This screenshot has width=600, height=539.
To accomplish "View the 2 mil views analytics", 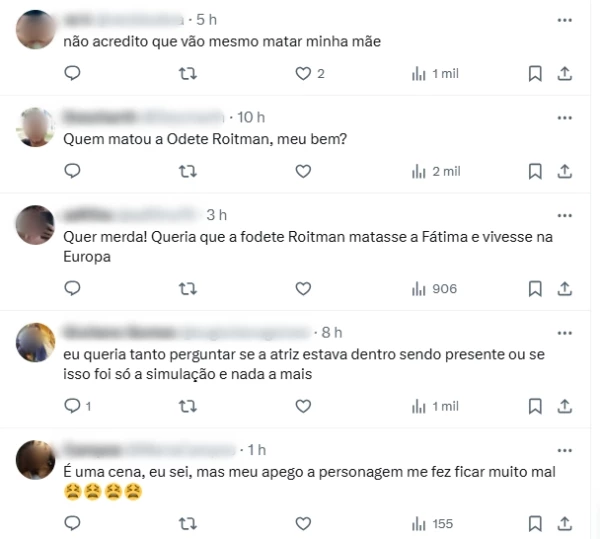I will (x=436, y=171).
